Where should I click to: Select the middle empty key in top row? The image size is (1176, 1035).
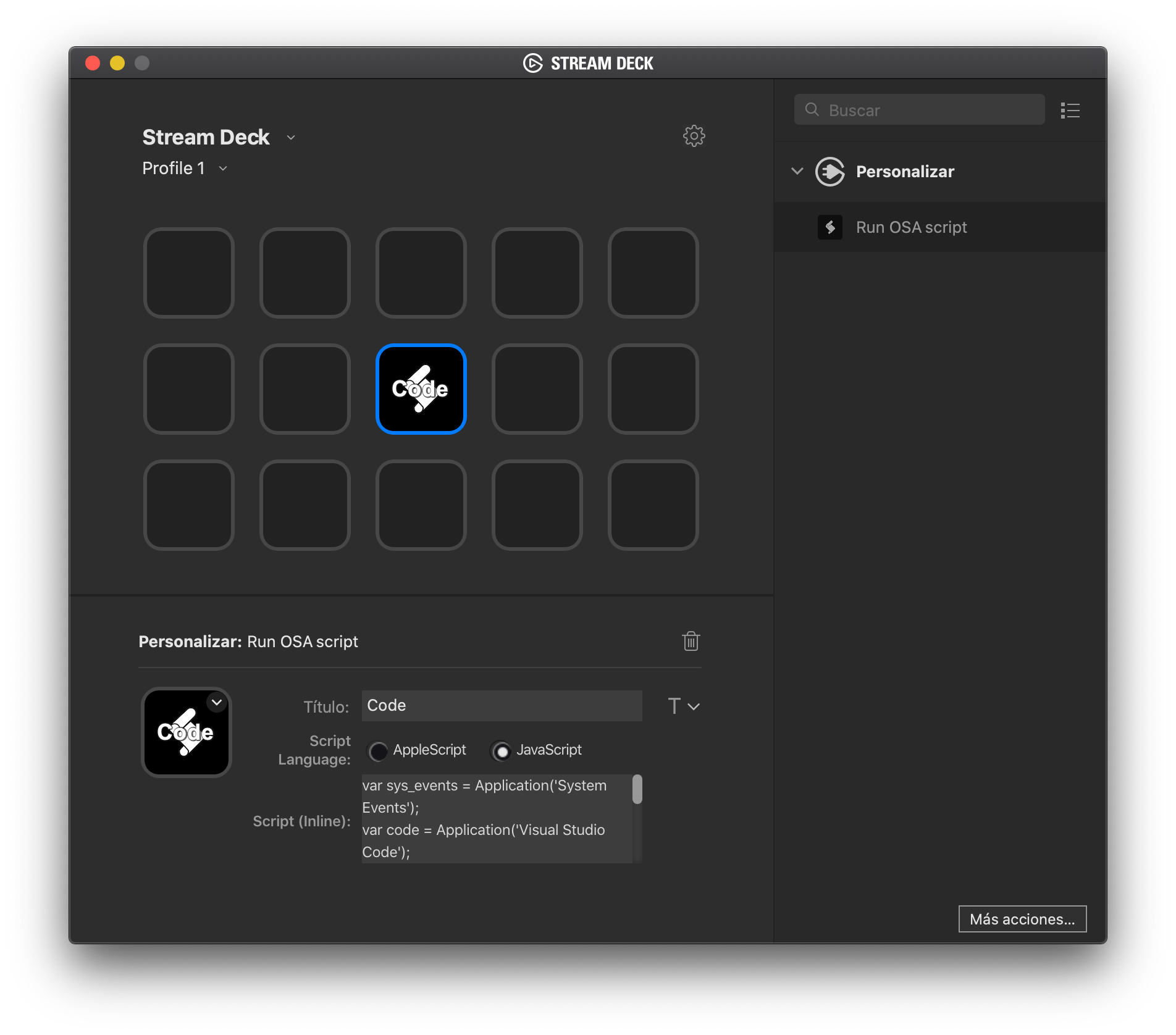click(421, 273)
